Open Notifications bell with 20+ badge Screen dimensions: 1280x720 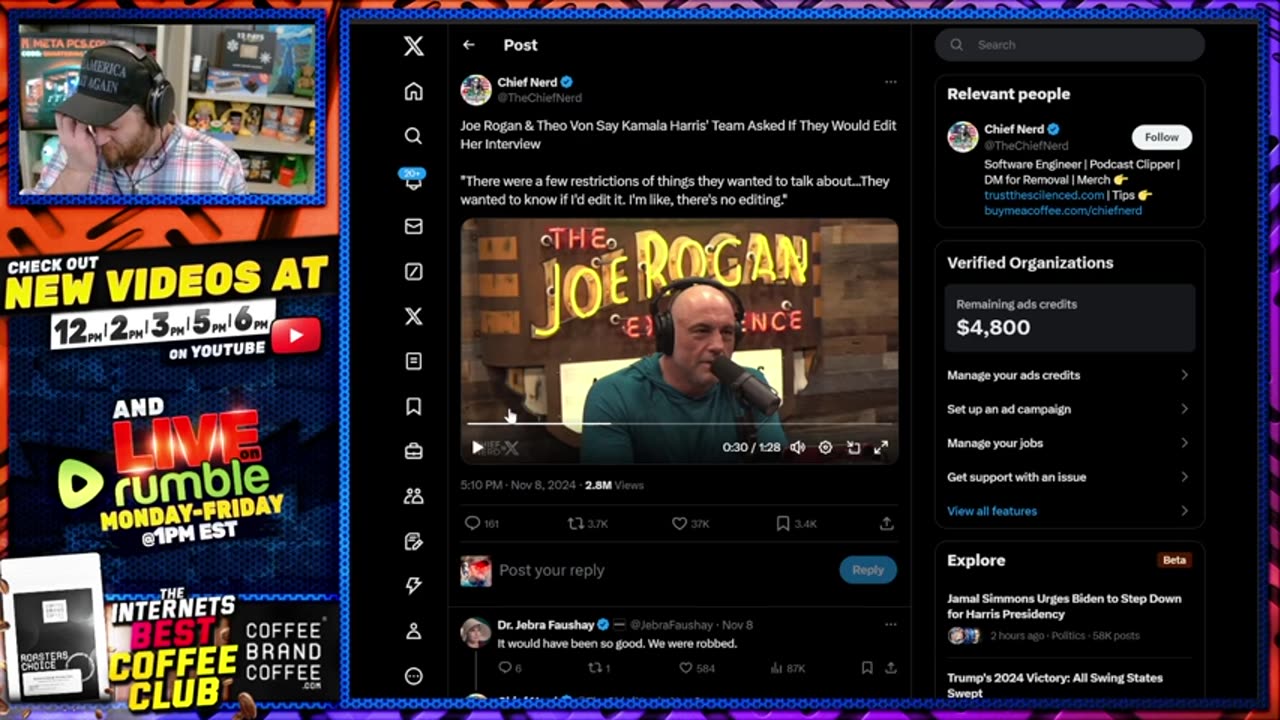pos(414,180)
